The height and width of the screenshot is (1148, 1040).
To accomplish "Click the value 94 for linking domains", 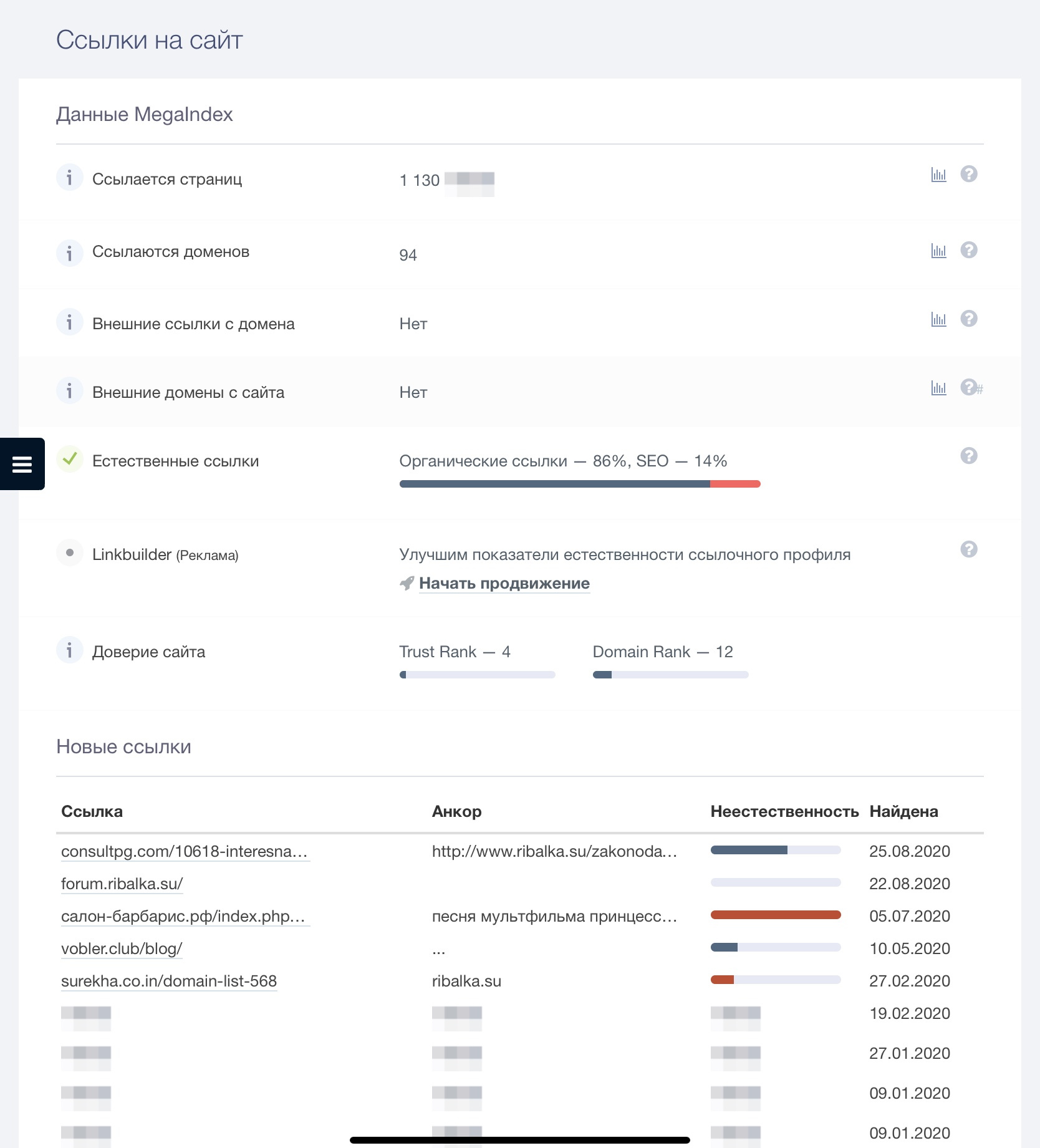I will [408, 255].
